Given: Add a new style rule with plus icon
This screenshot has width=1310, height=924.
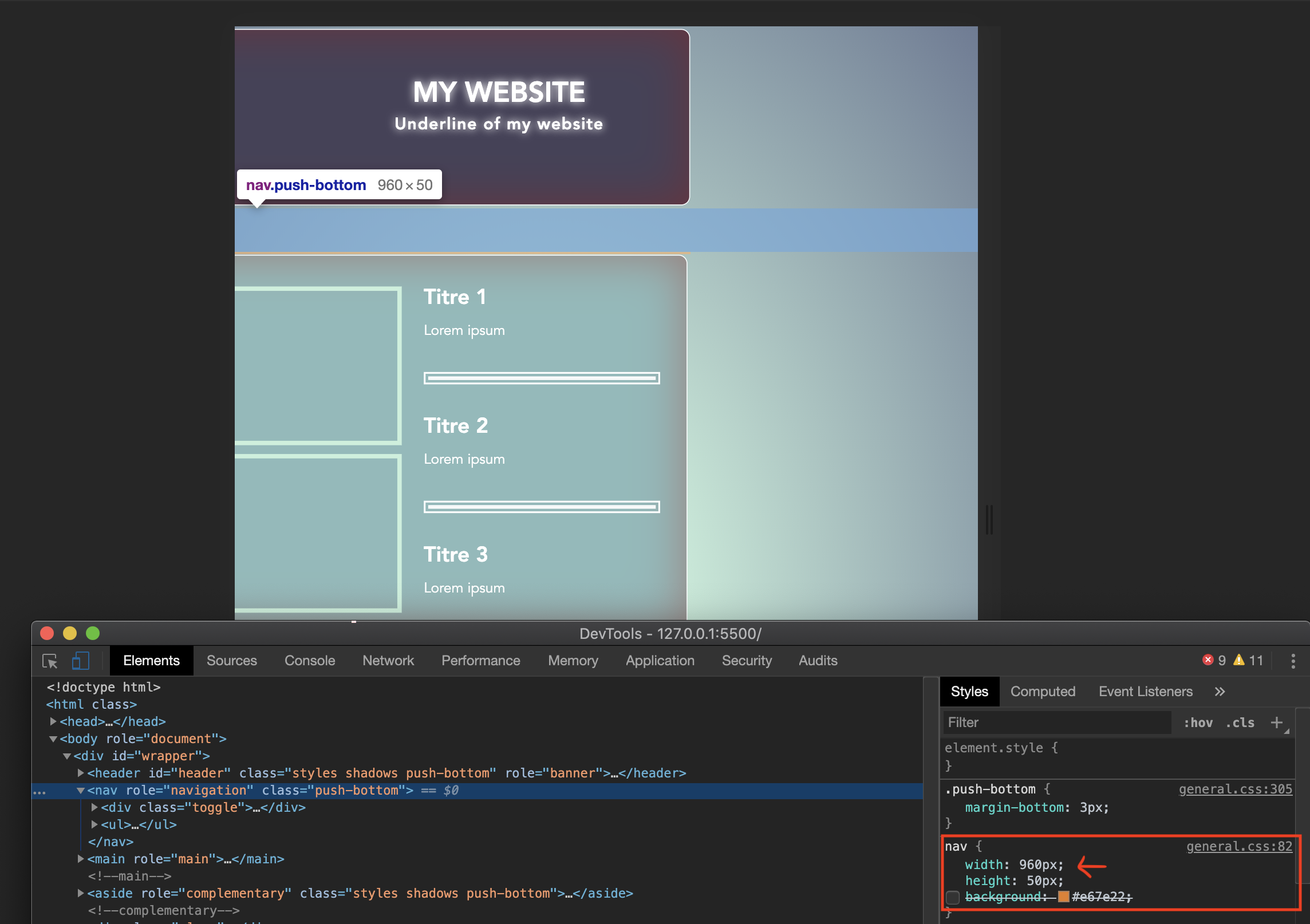Looking at the screenshot, I should click(1276, 722).
